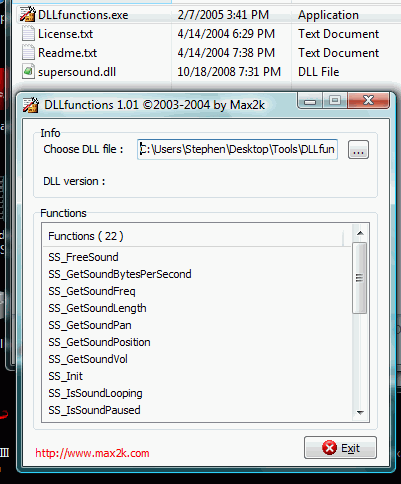The image size is (401, 484).
Task: Select the DLLfunctions.exe application icon
Action: pos(28,14)
